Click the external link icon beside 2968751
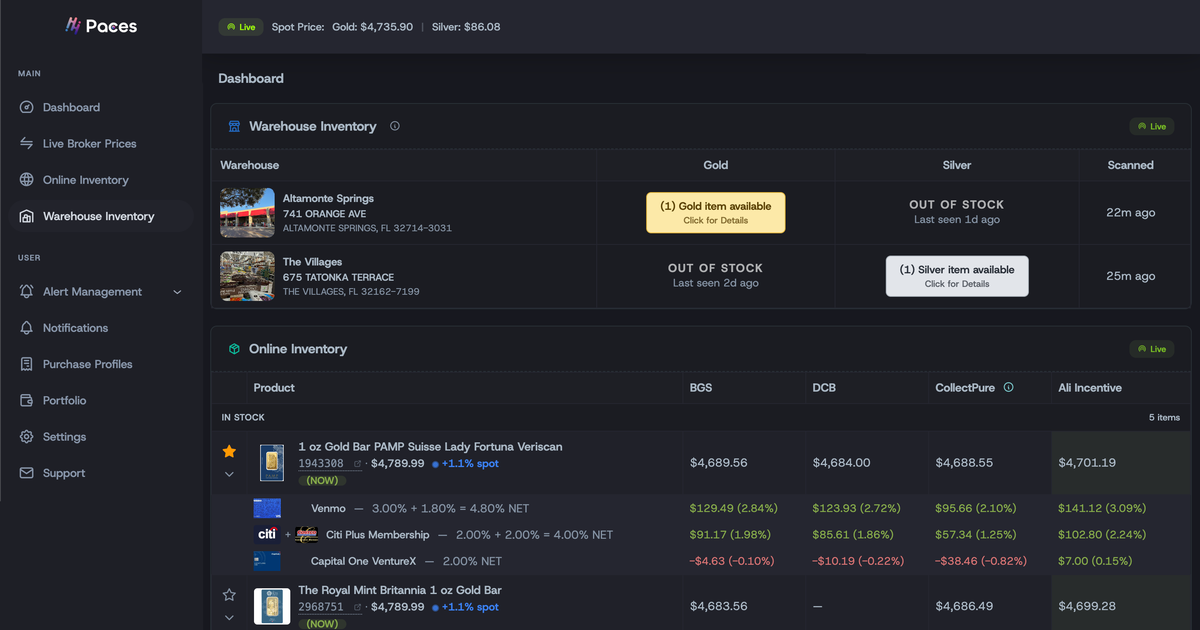This screenshot has width=1200, height=630. pos(357,607)
